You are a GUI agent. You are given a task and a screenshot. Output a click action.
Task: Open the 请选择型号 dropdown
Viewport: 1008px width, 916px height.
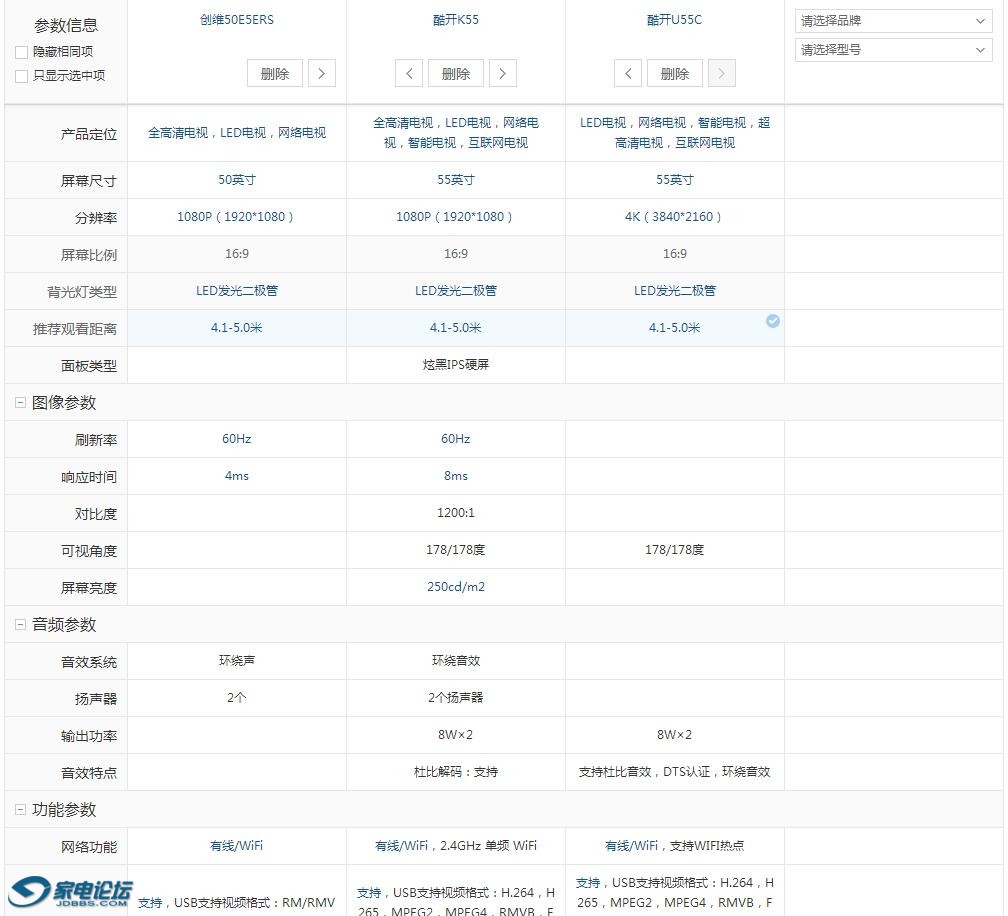click(x=892, y=50)
